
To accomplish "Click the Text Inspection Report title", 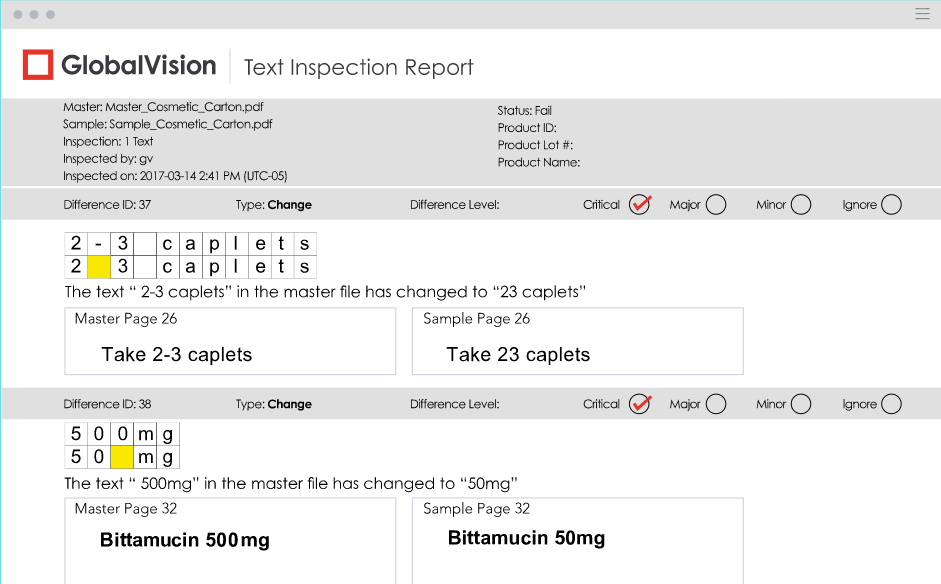I will [x=358, y=67].
